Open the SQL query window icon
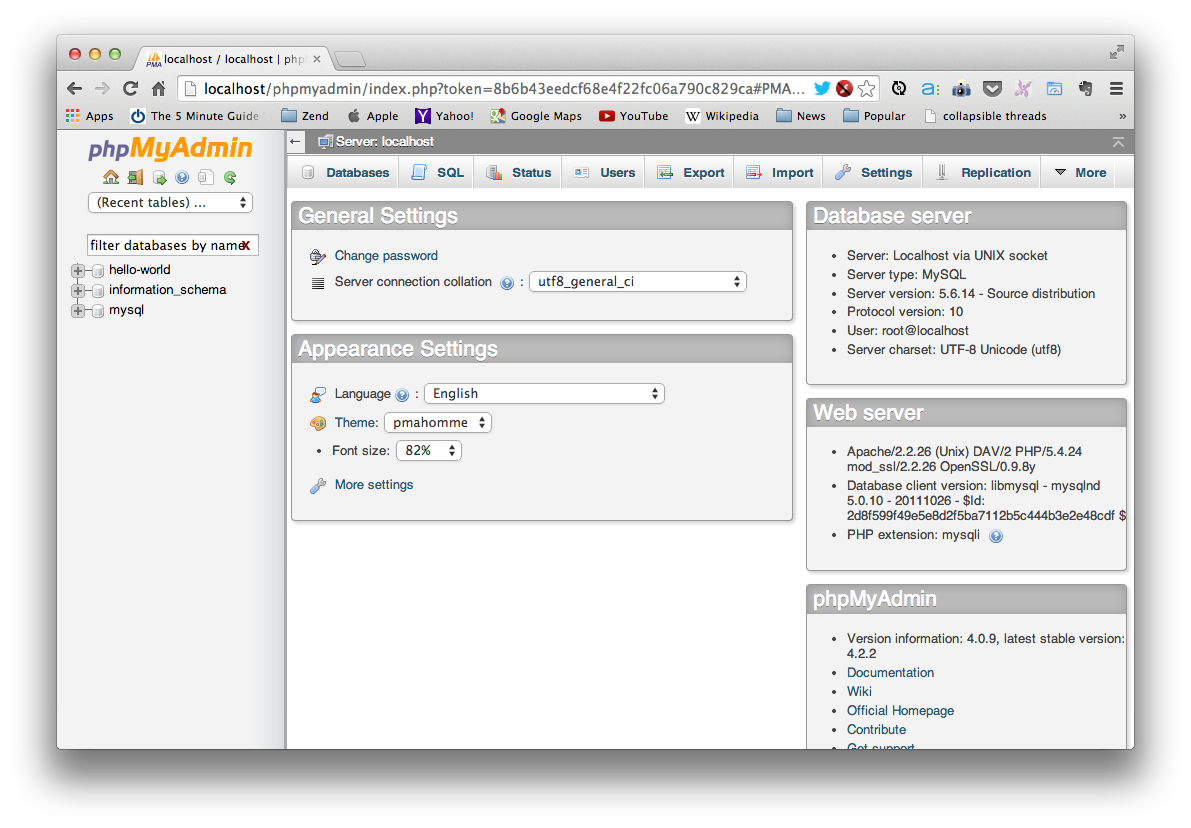The width and height of the screenshot is (1191, 828). coord(160,177)
